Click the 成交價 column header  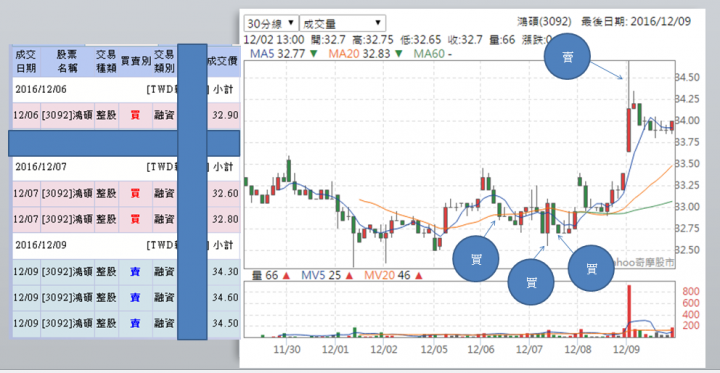[223, 61]
